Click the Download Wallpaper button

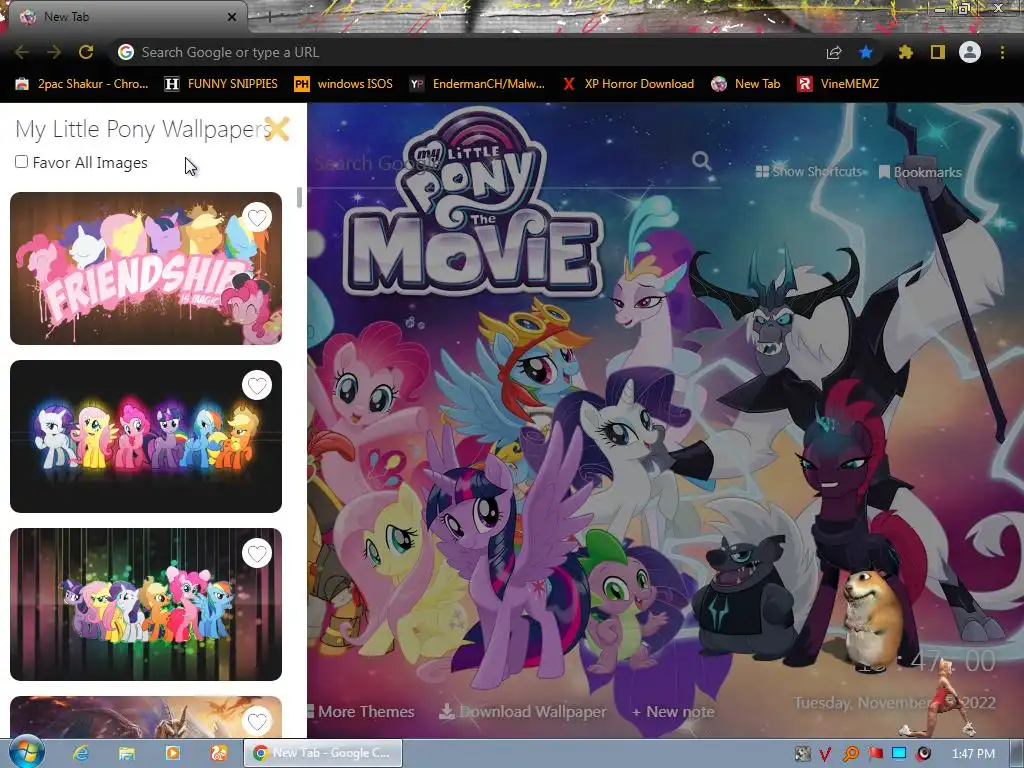[523, 712]
